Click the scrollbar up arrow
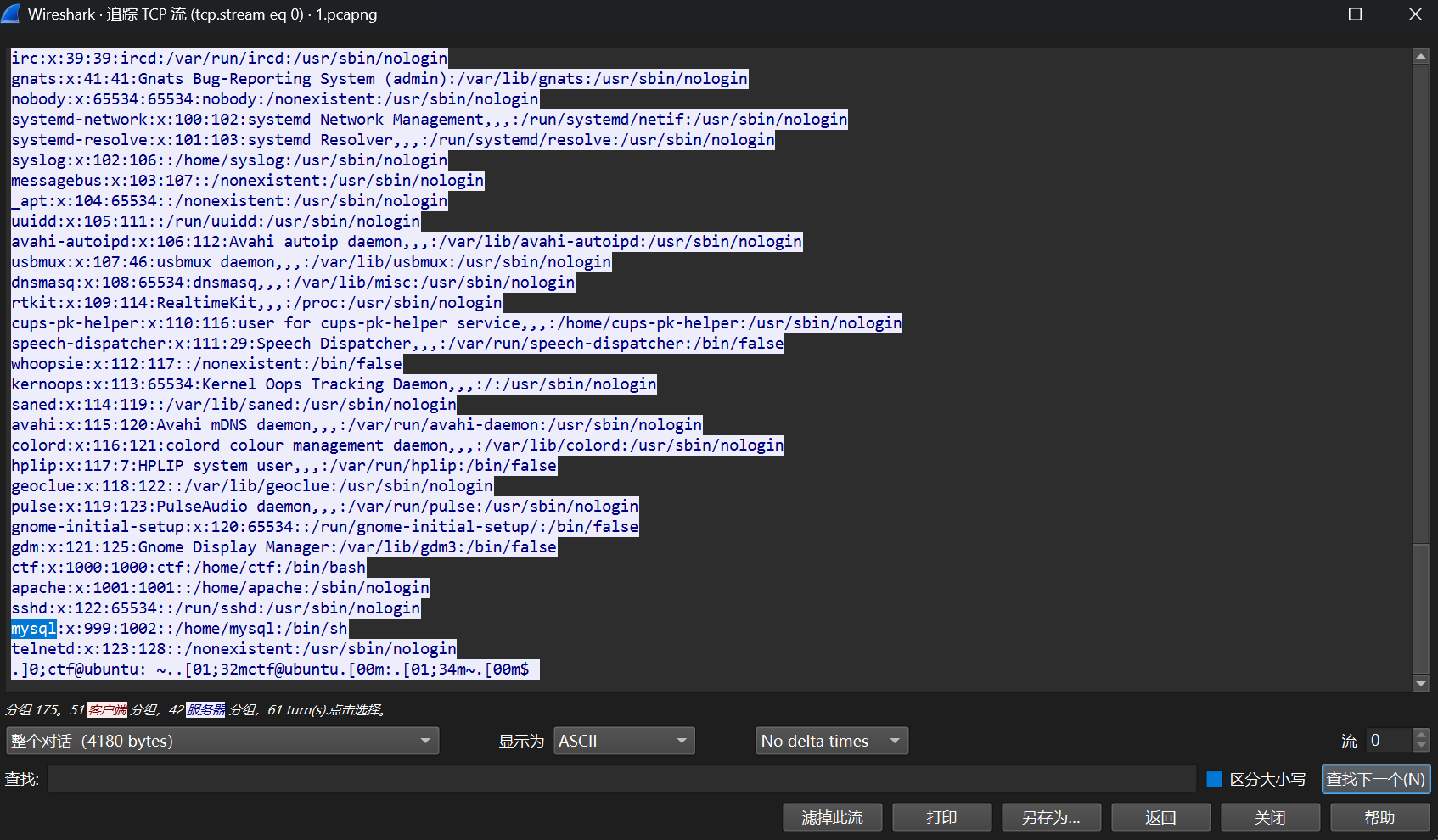The image size is (1438, 840). point(1420,57)
